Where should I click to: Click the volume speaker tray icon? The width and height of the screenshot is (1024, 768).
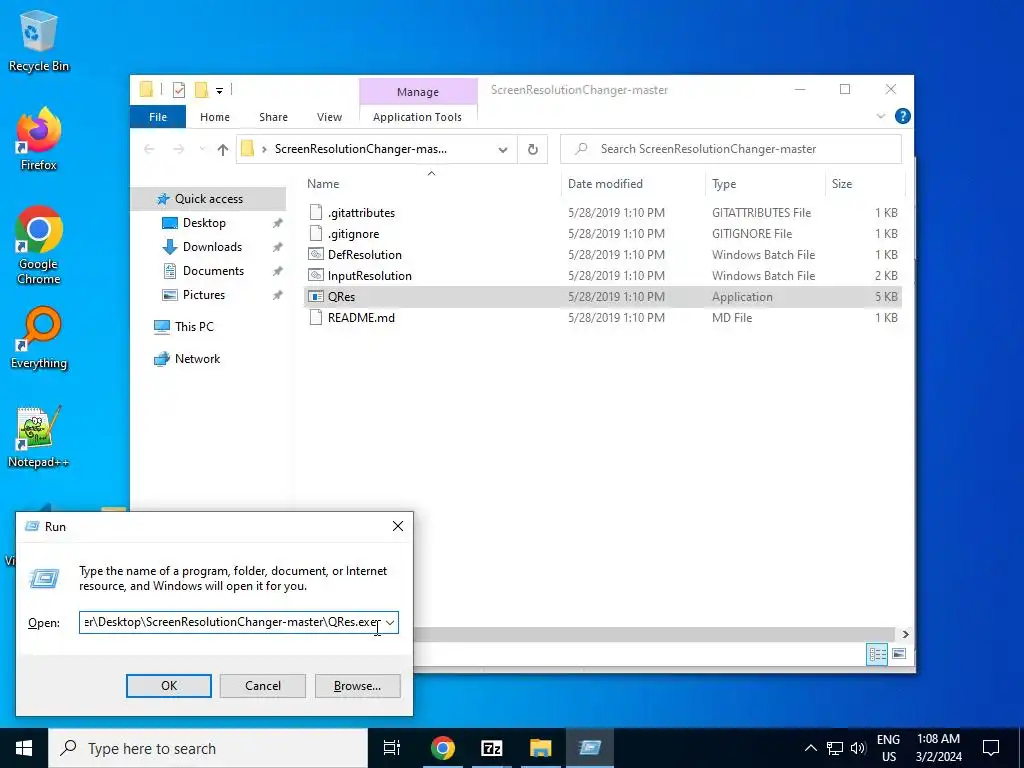click(858, 748)
